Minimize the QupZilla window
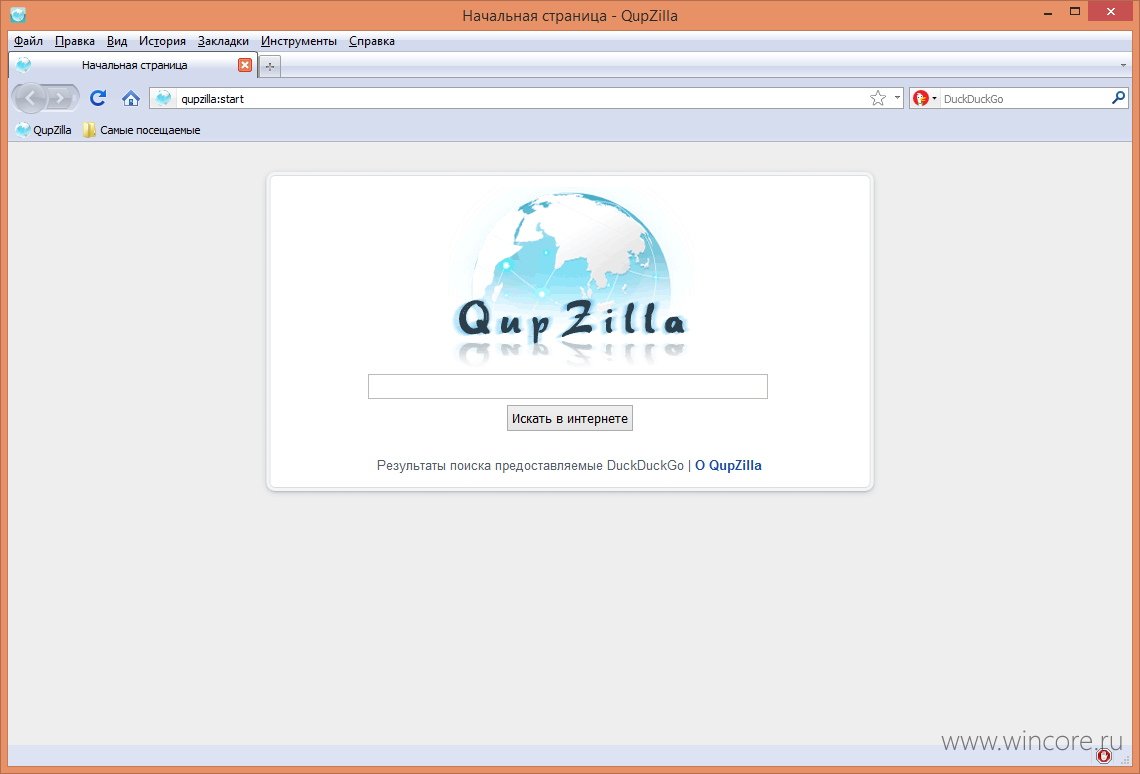 pyautogui.click(x=1048, y=13)
